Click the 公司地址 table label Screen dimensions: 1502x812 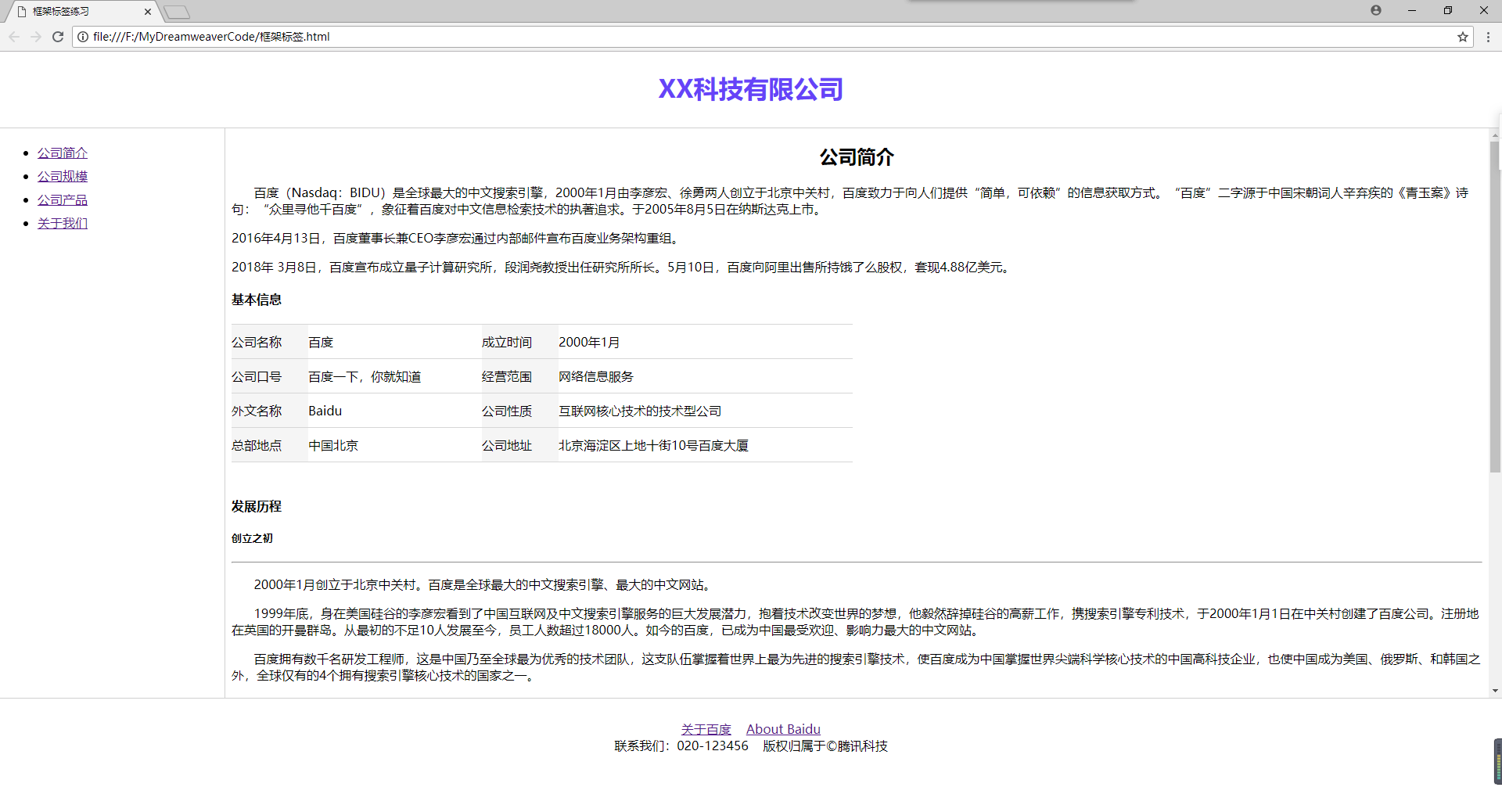point(507,446)
